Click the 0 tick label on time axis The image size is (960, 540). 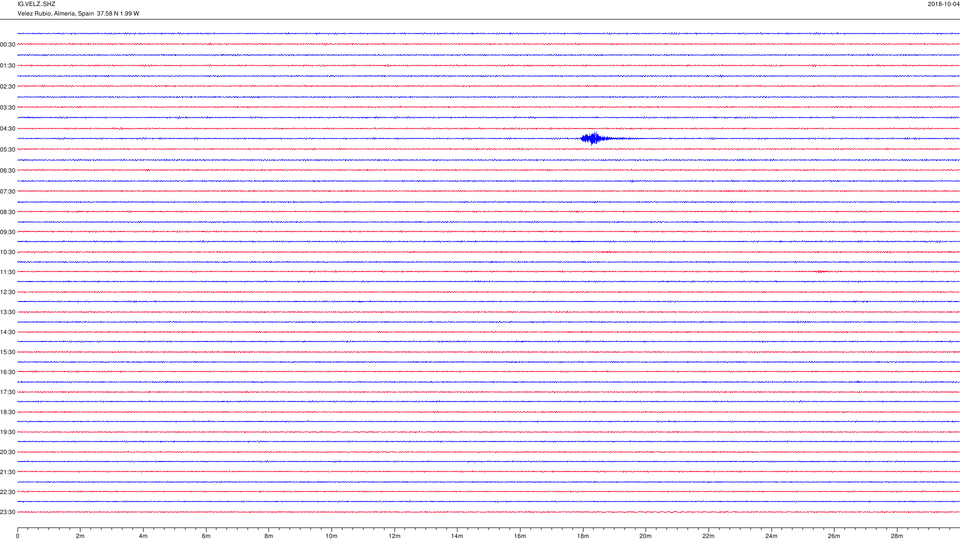pos(18,536)
